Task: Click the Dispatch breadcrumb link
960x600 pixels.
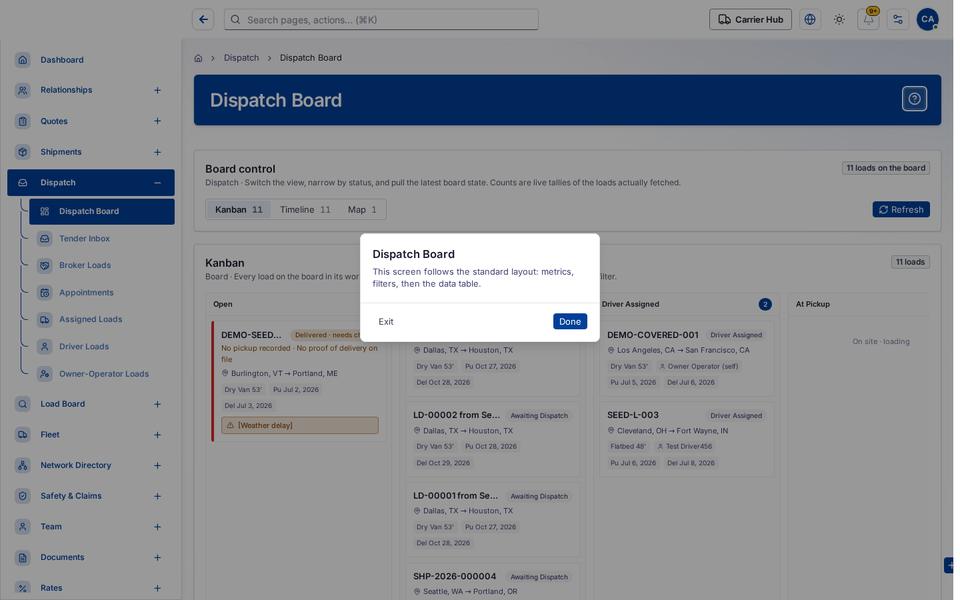Action: pyautogui.click(x=241, y=58)
